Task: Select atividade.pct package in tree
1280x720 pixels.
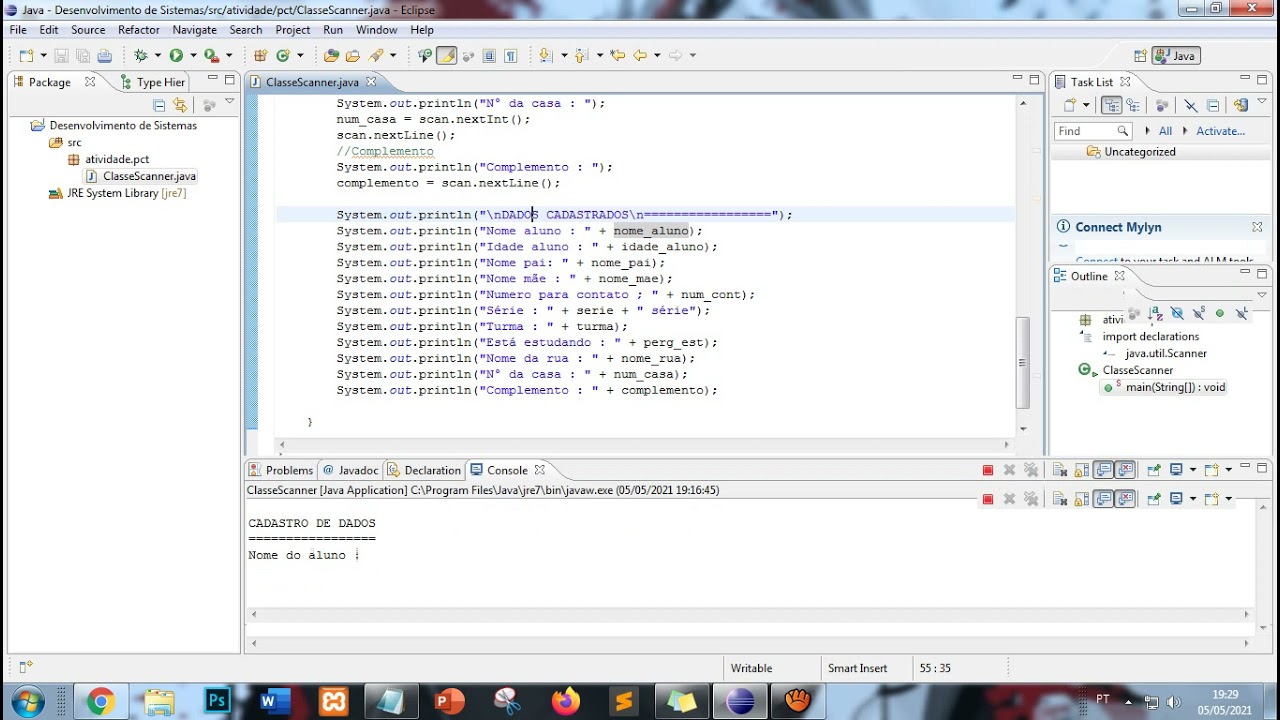Action: (x=109, y=159)
